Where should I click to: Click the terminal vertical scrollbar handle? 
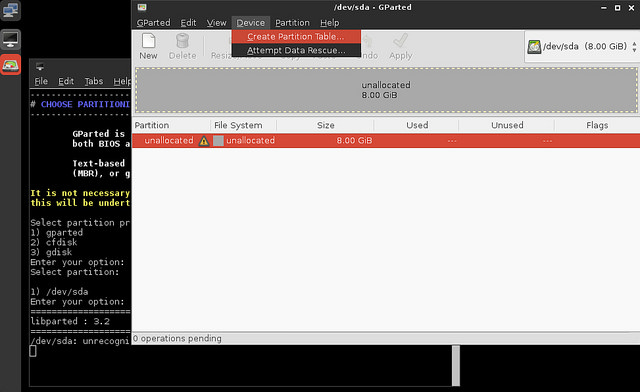pyautogui.click(x=456, y=365)
